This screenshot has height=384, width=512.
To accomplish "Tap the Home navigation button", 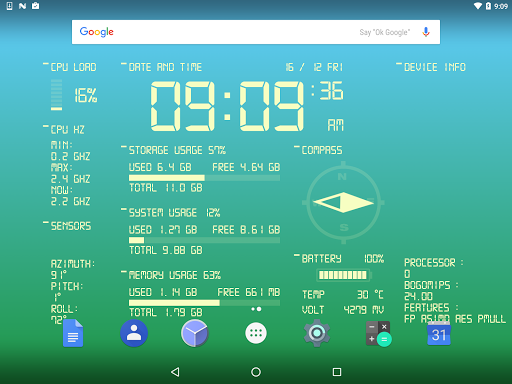I will pyautogui.click(x=256, y=372).
